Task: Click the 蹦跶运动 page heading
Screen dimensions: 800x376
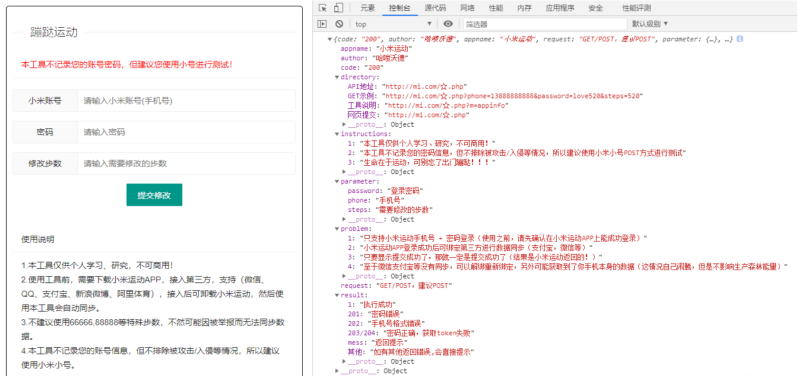Action: [x=54, y=32]
